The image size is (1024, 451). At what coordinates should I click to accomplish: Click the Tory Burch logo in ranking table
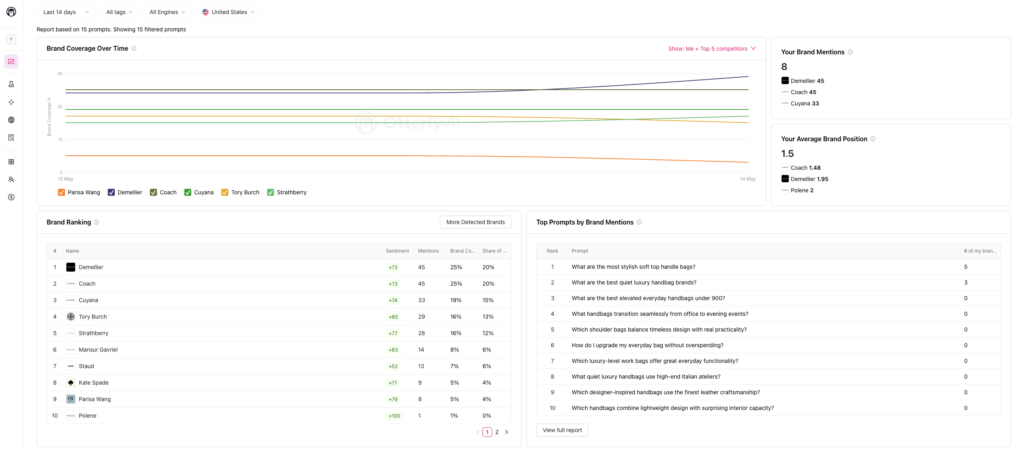pos(71,317)
